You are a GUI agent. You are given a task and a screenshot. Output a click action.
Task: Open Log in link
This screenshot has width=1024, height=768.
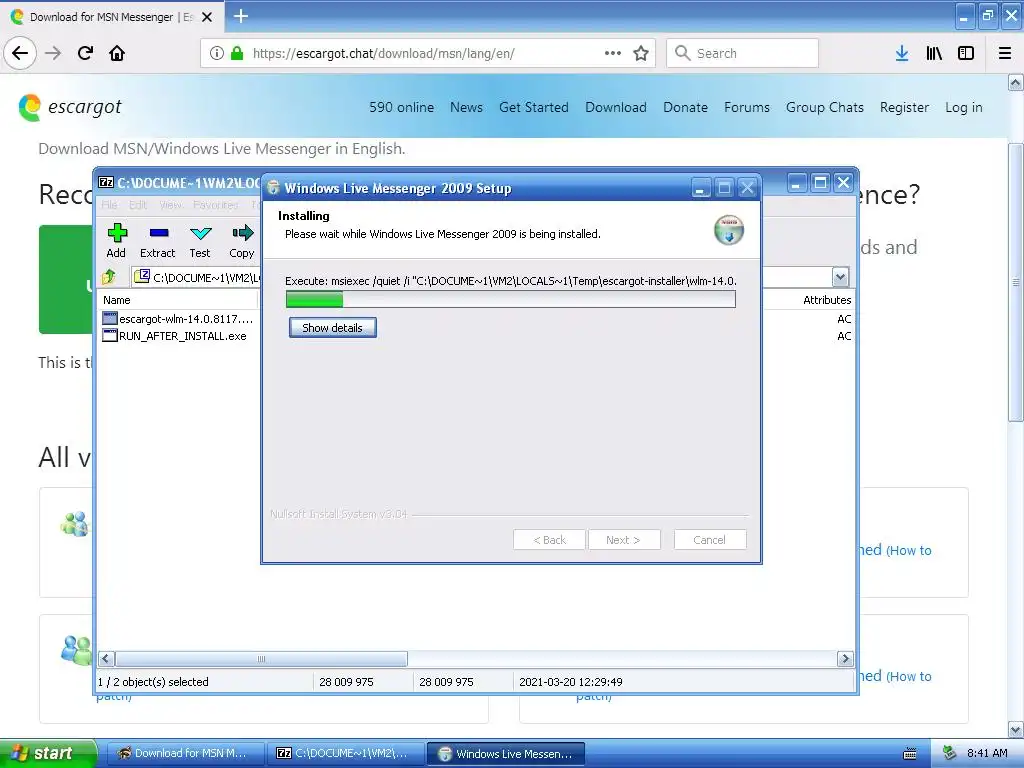coord(963,107)
